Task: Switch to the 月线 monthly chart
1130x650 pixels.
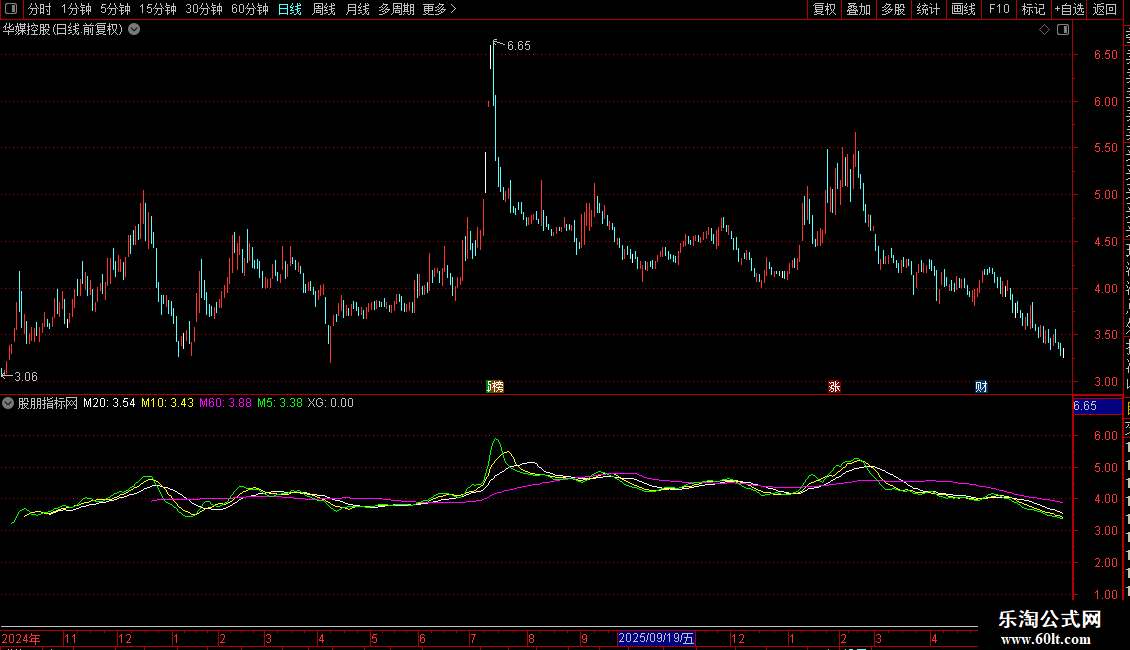Action: 357,9
